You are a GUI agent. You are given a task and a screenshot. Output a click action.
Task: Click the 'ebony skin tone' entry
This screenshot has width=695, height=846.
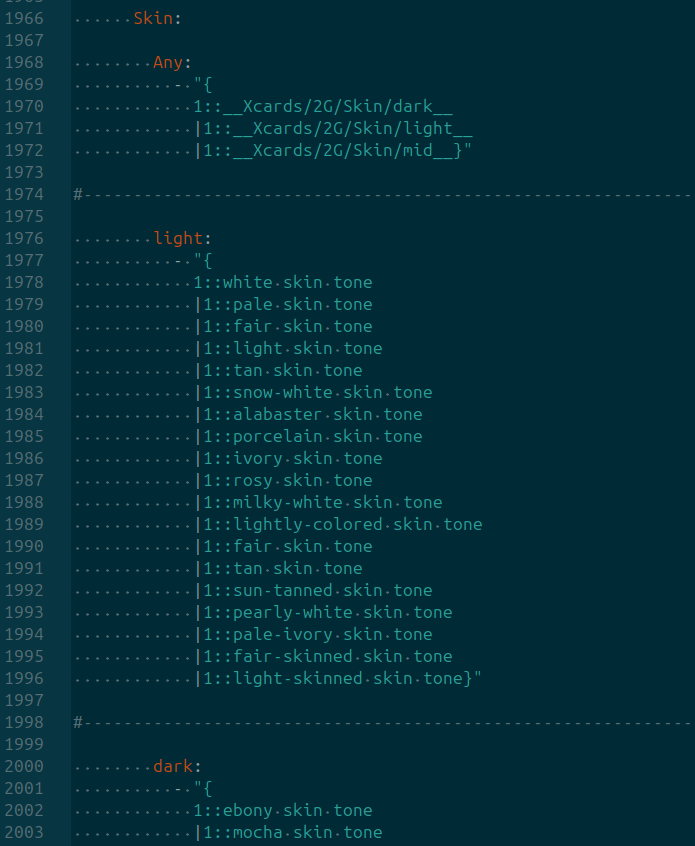297,811
